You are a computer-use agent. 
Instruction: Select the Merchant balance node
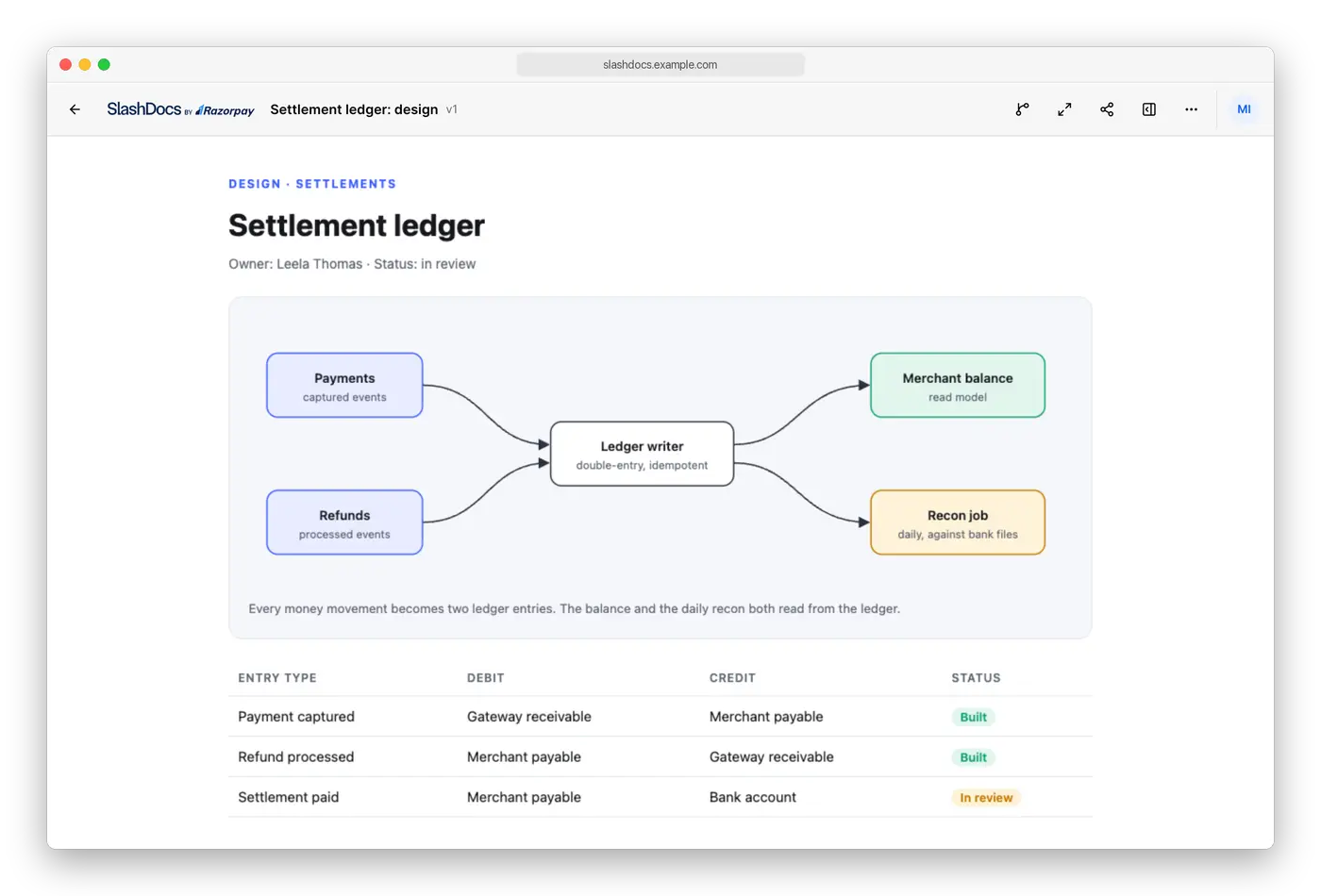(x=958, y=386)
